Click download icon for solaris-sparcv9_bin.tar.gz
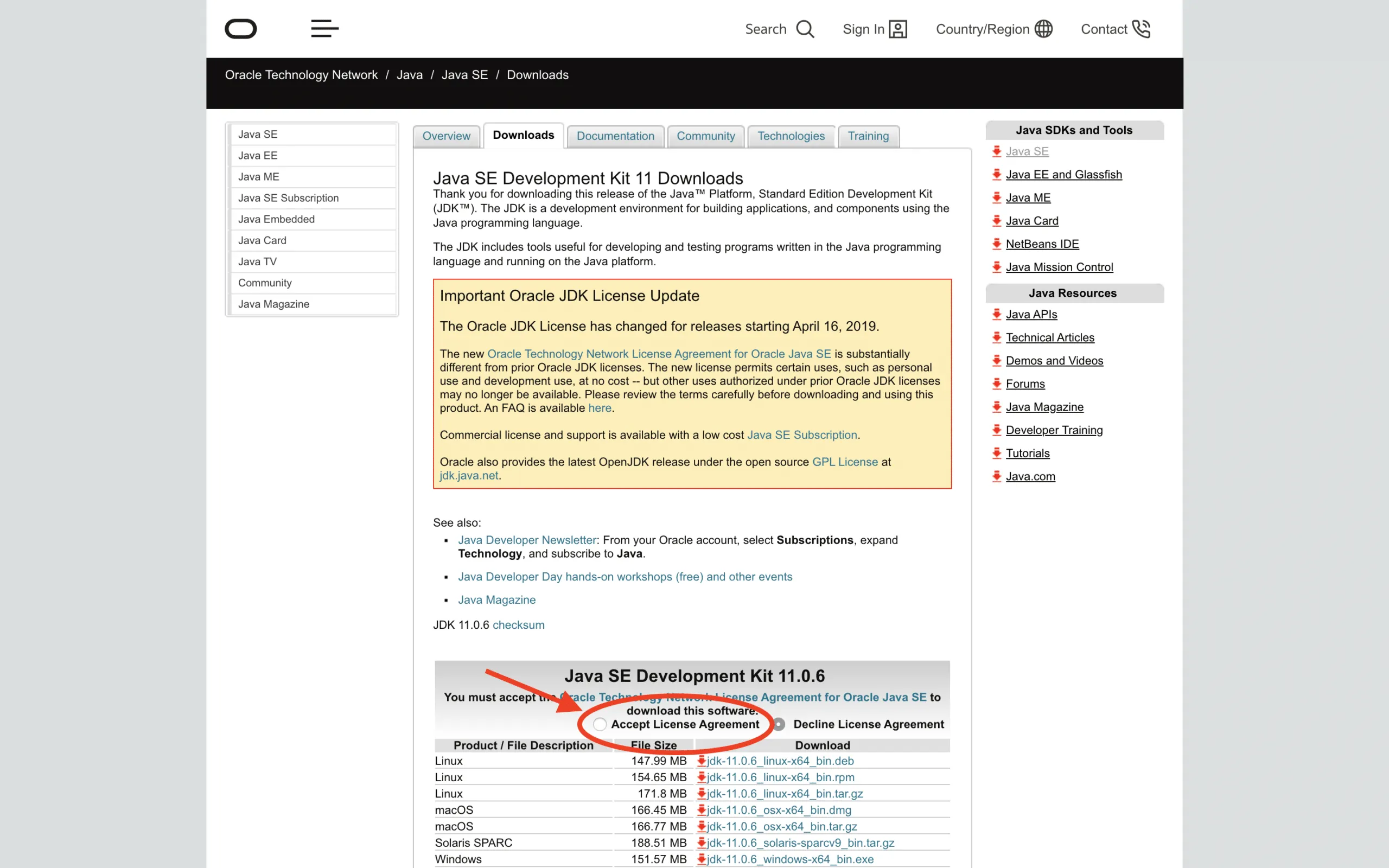Viewport: 1389px width, 868px height. tap(702, 843)
